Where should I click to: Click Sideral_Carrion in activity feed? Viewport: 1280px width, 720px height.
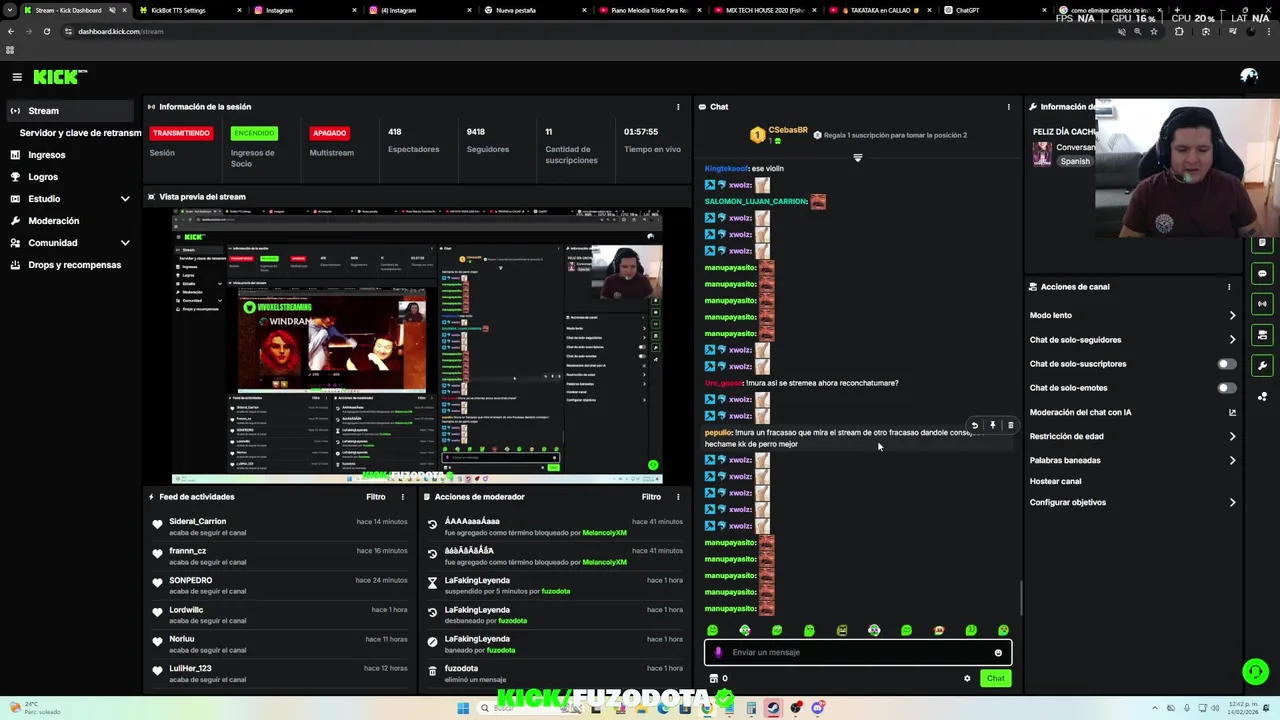click(x=198, y=521)
